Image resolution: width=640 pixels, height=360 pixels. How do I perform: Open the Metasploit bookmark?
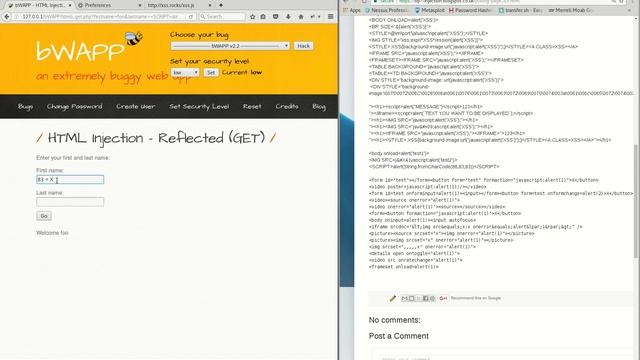tap(430, 10)
